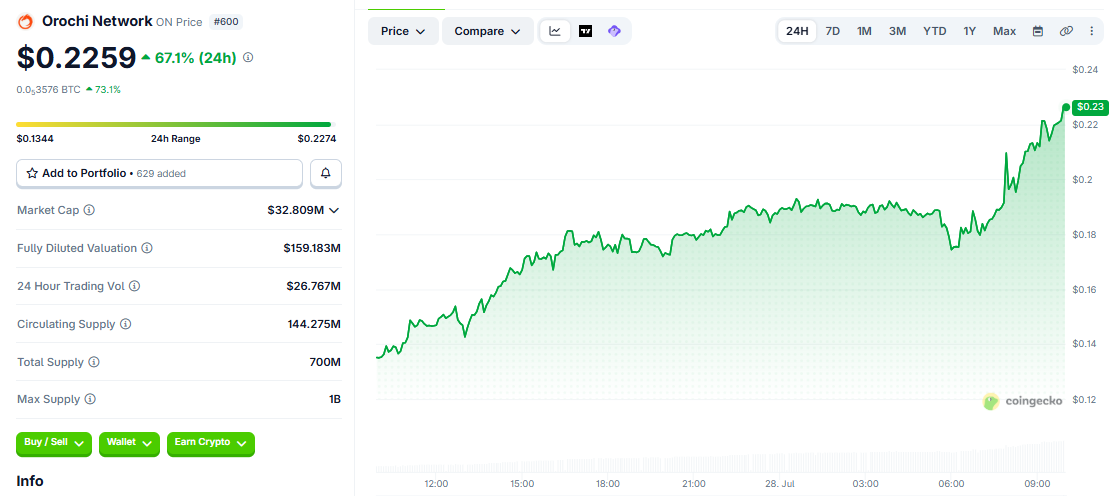Click the 0.0₅3576 BTC price text
The width and height of the screenshot is (1117, 496).
click(48, 90)
